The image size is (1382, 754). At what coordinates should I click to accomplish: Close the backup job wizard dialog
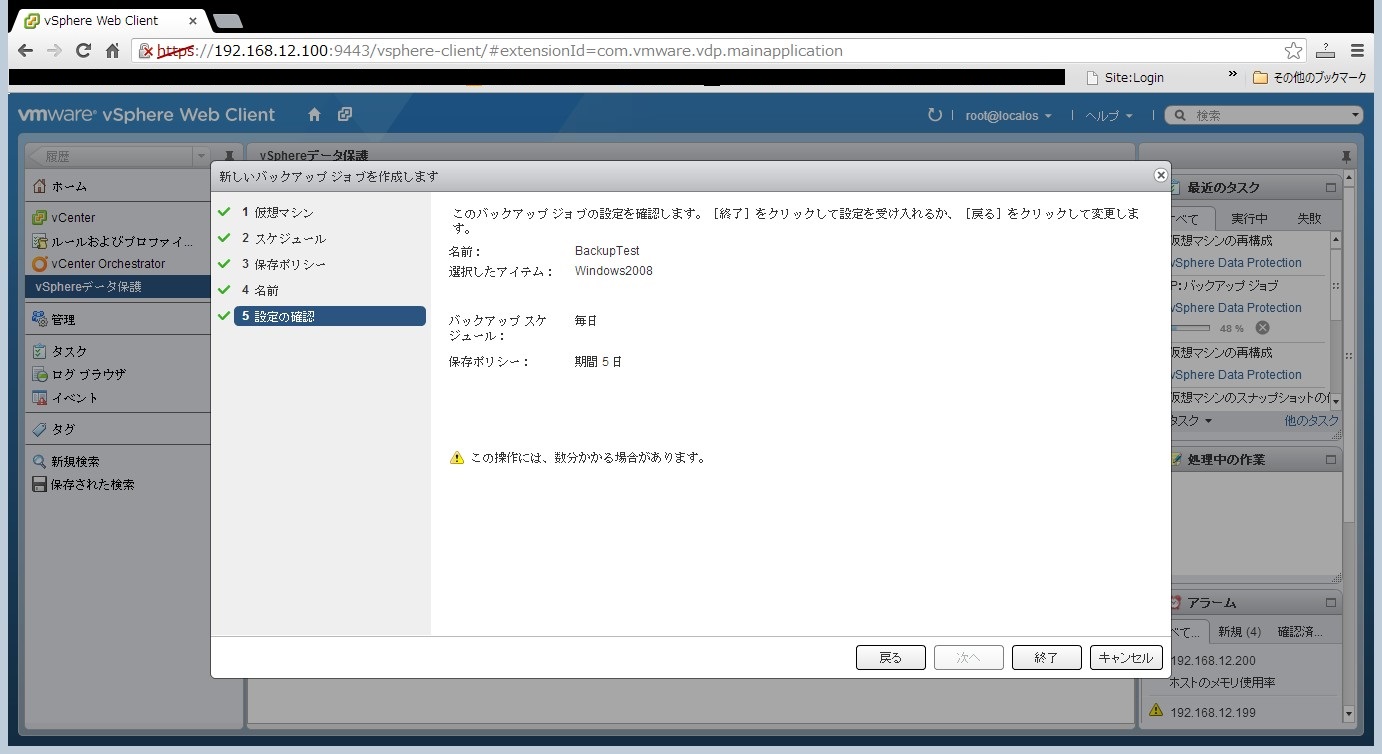(1161, 175)
